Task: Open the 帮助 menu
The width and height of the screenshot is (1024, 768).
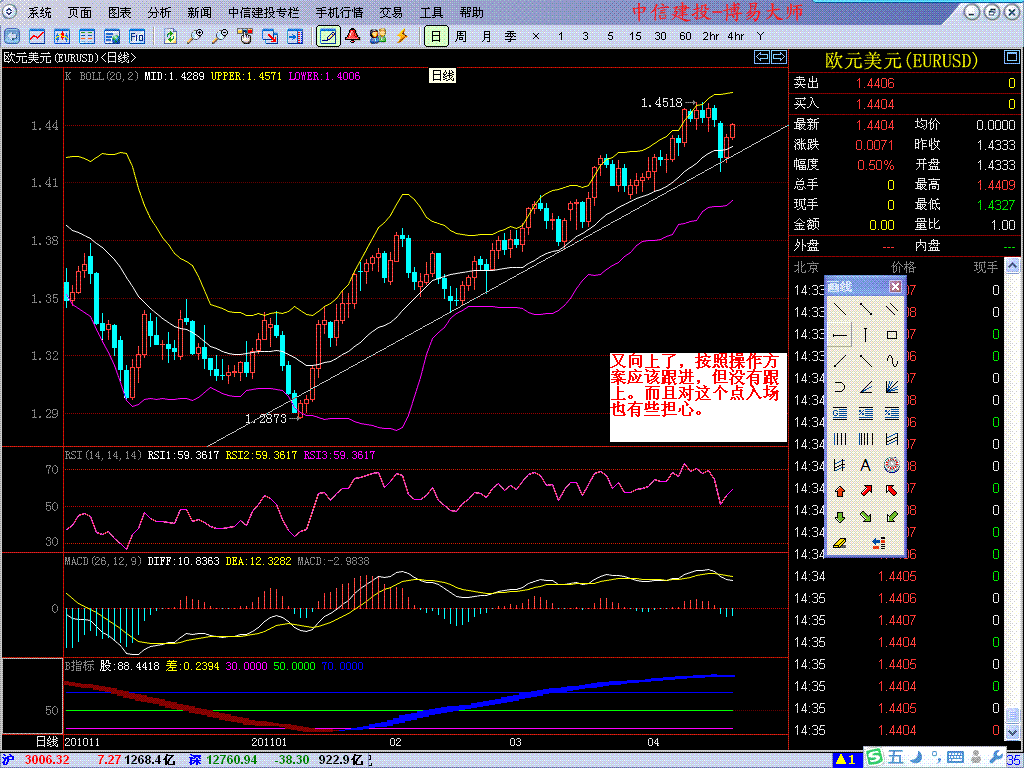Action: [472, 12]
